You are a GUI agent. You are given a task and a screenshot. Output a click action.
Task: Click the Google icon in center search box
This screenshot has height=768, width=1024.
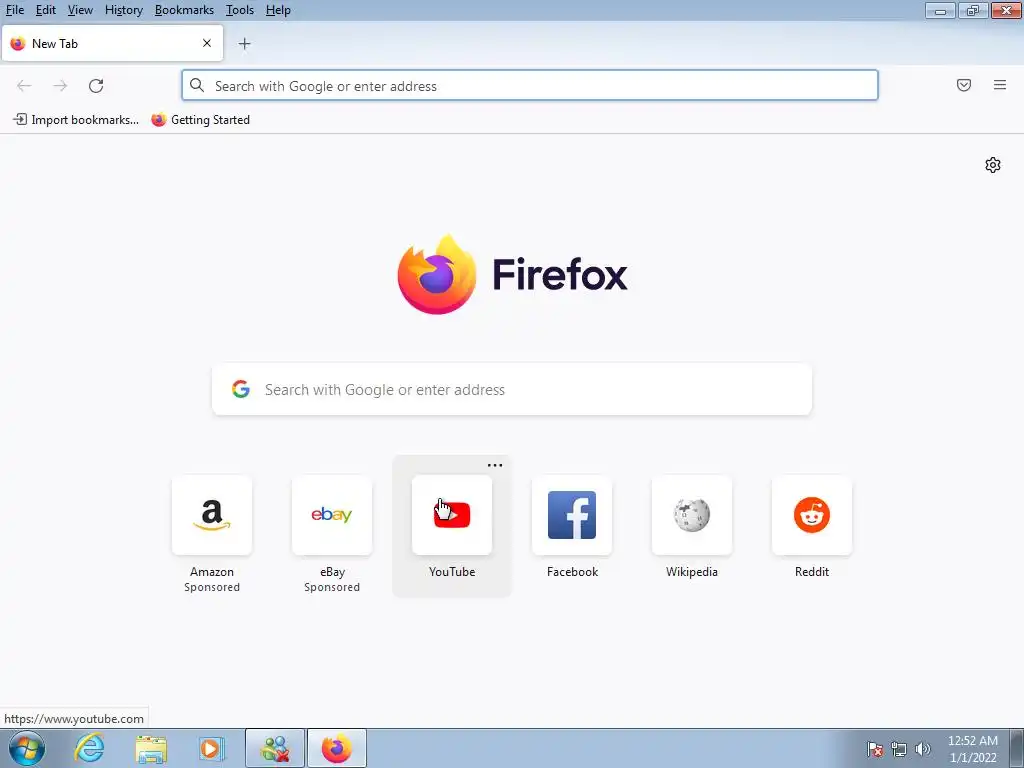[x=241, y=389]
